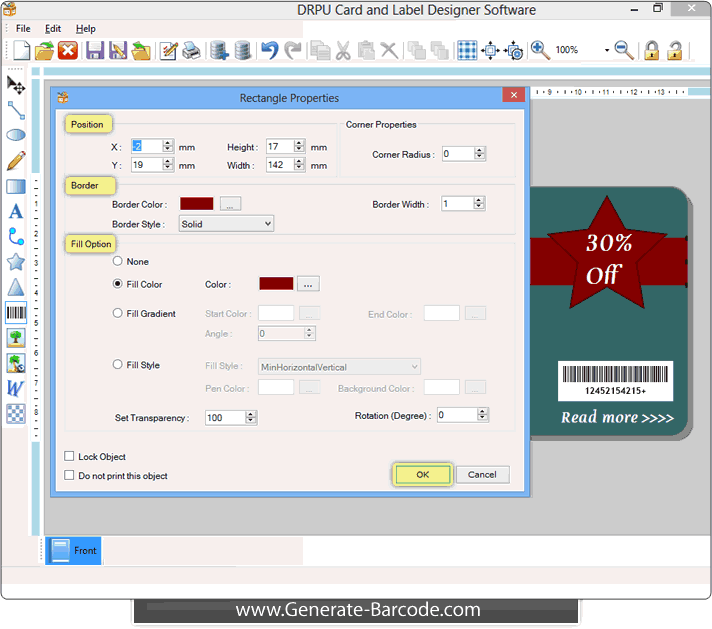Click the scissors Cut icon
The width and height of the screenshot is (712, 629).
pos(343,50)
